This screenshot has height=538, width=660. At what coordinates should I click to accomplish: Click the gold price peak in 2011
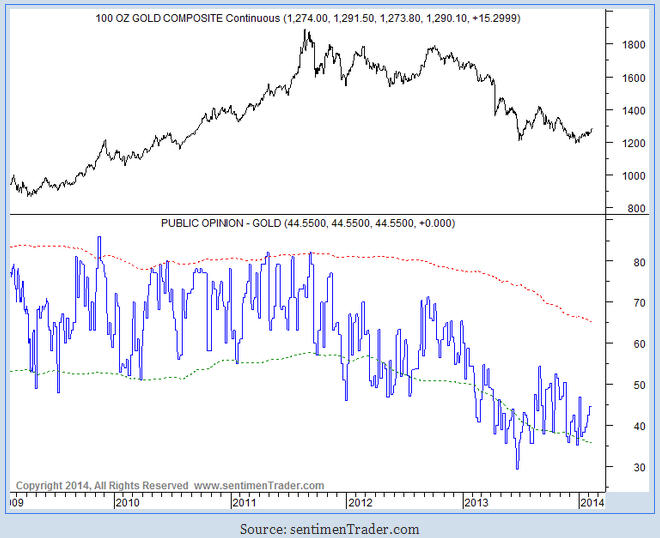click(x=305, y=31)
